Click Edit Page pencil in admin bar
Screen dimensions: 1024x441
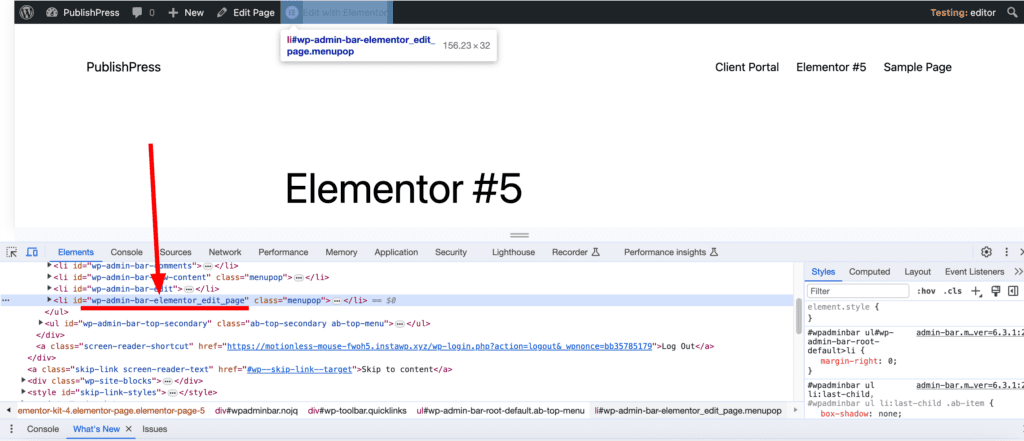246,12
